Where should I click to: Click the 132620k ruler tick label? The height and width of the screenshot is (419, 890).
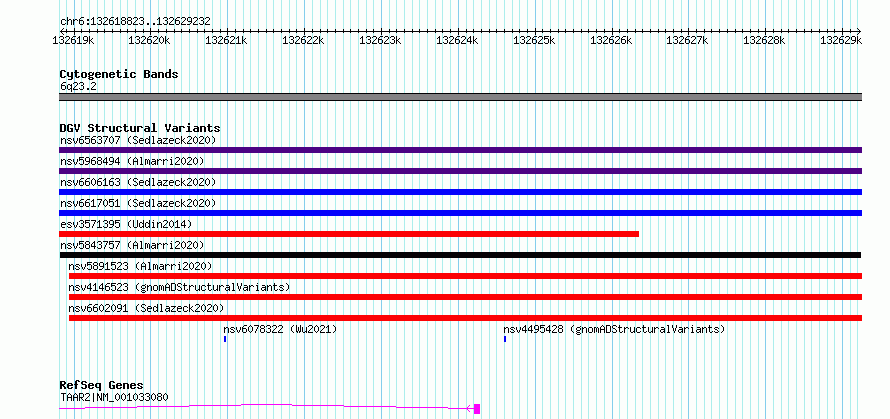coord(150,40)
